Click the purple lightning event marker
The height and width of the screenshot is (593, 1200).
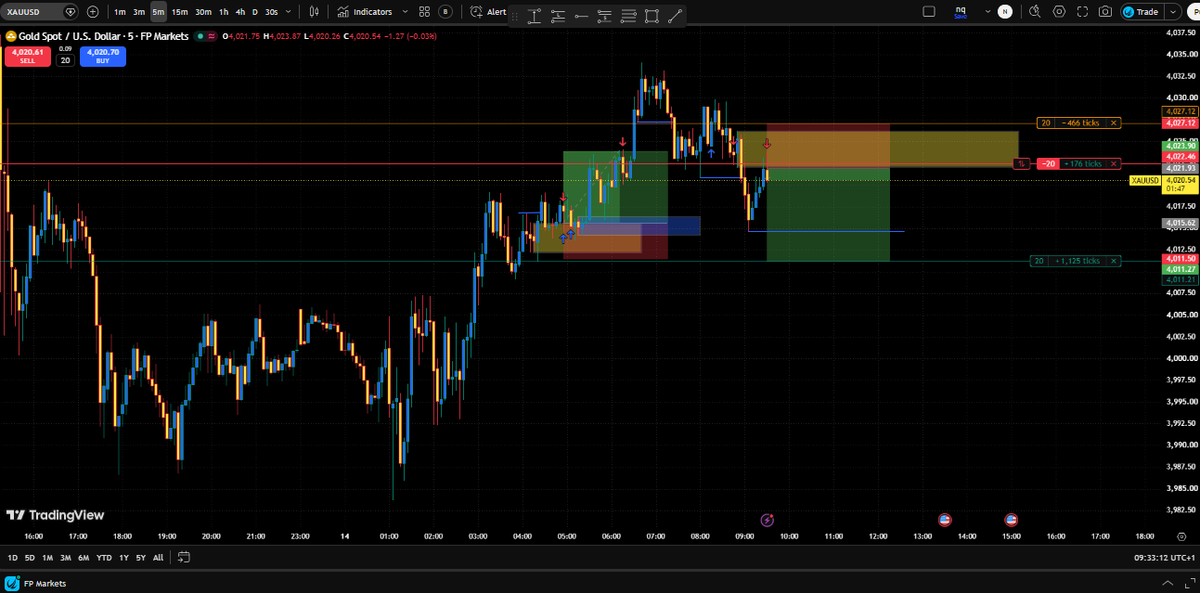click(767, 519)
